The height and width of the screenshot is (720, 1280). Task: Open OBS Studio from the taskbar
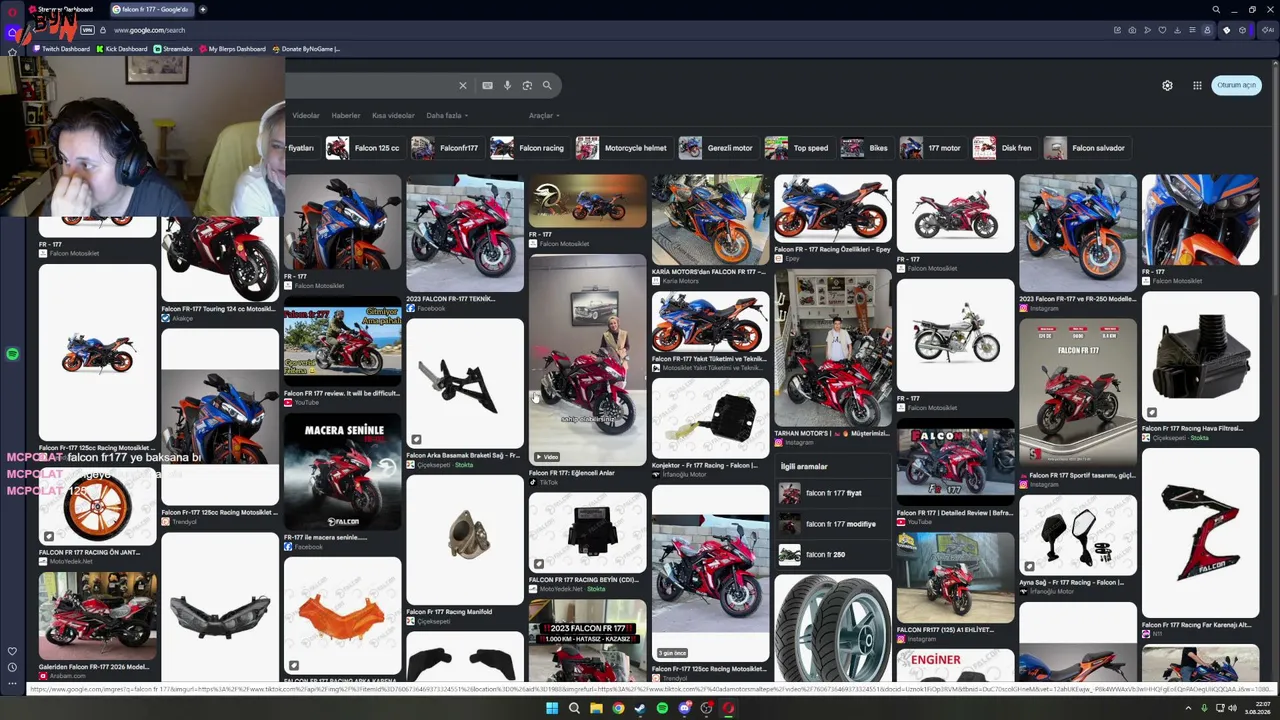pyautogui.click(x=706, y=708)
